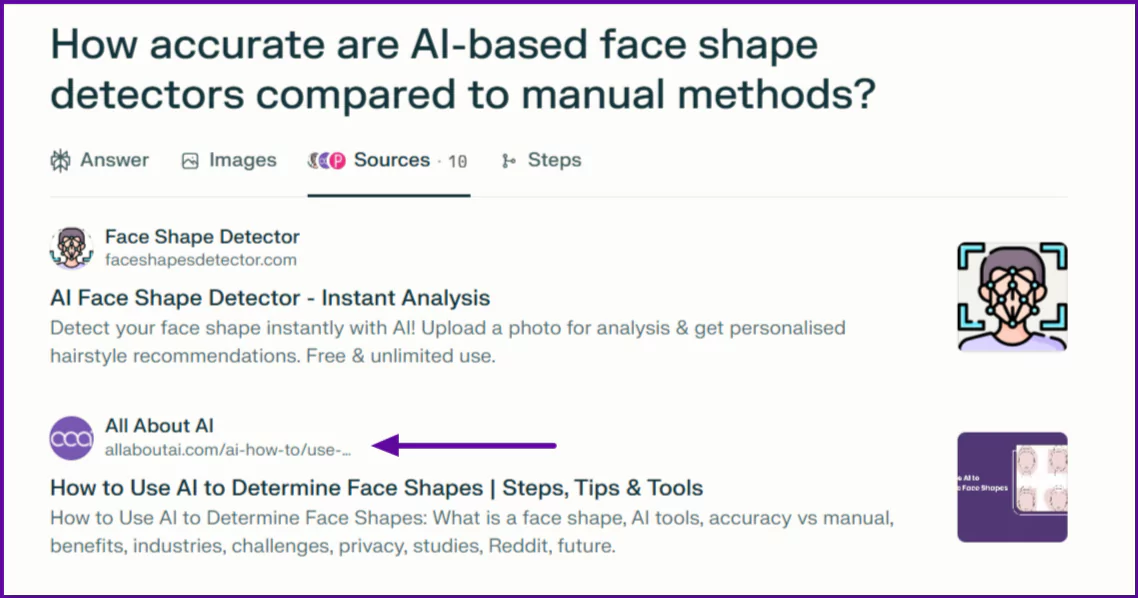Screen dimensions: 1138x598
Task: Open the face scan thumbnail image
Action: click(1011, 297)
